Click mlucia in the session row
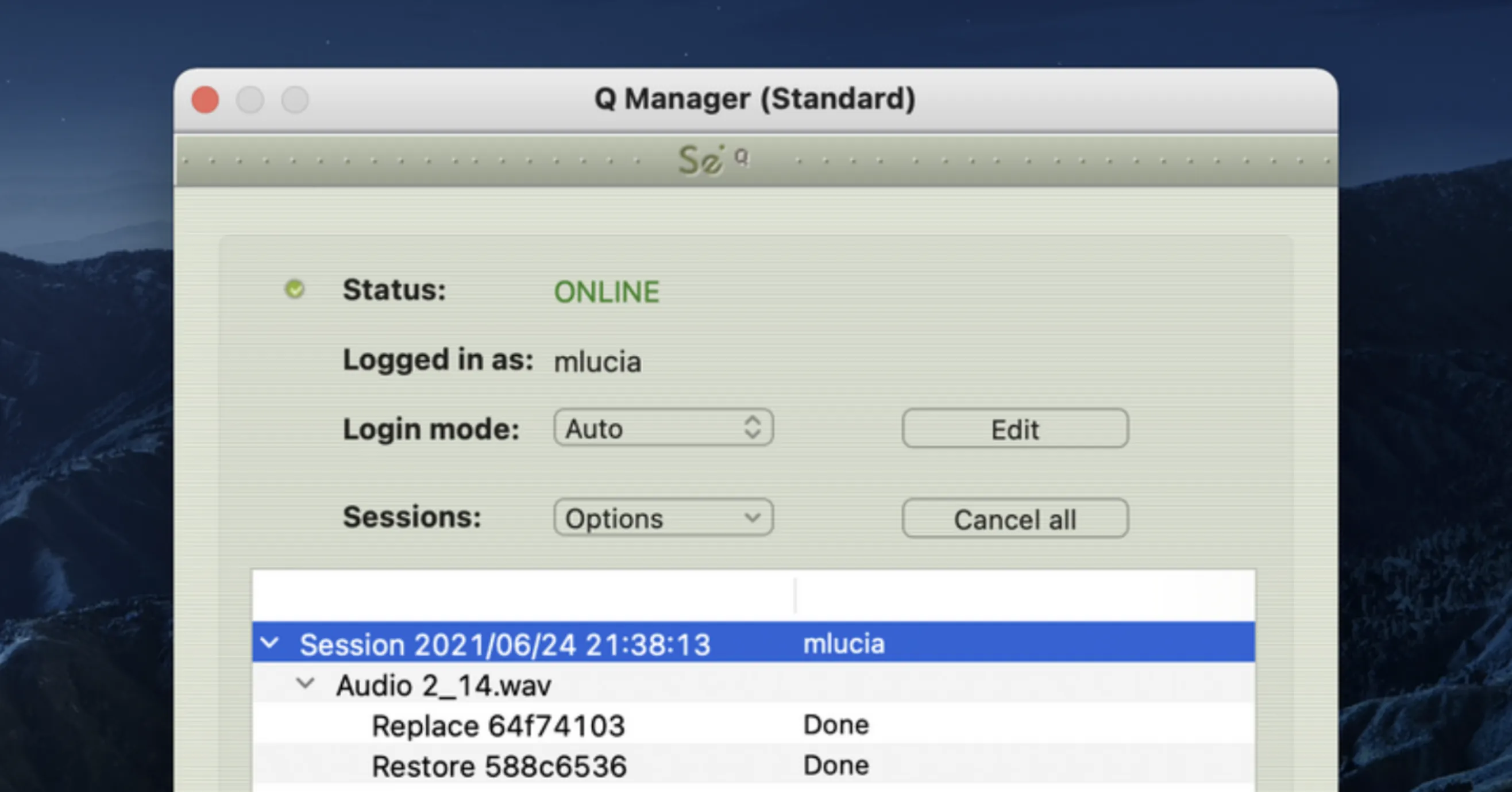1512x792 pixels. [843, 644]
